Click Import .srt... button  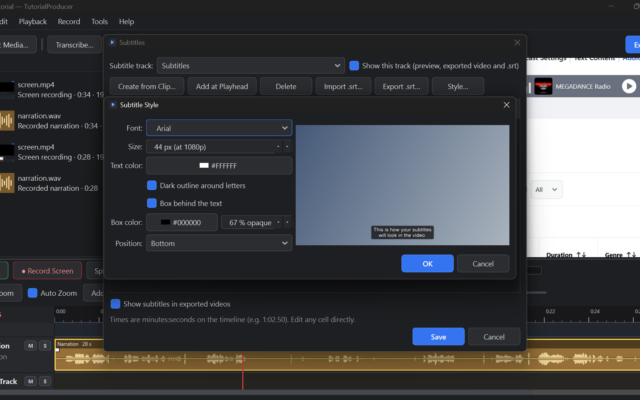click(343, 87)
